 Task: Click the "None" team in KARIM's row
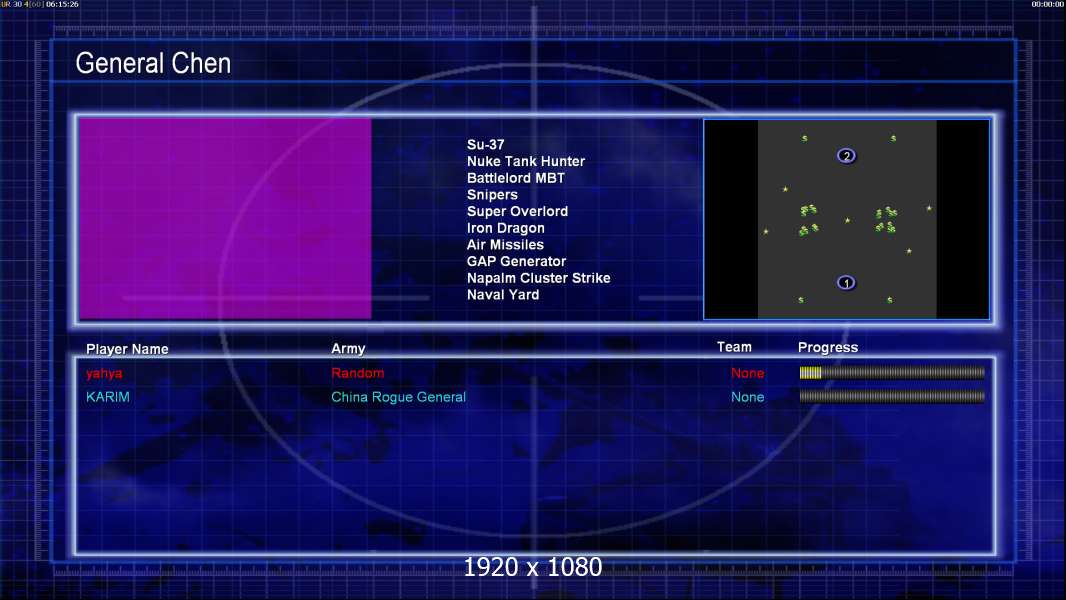click(747, 397)
